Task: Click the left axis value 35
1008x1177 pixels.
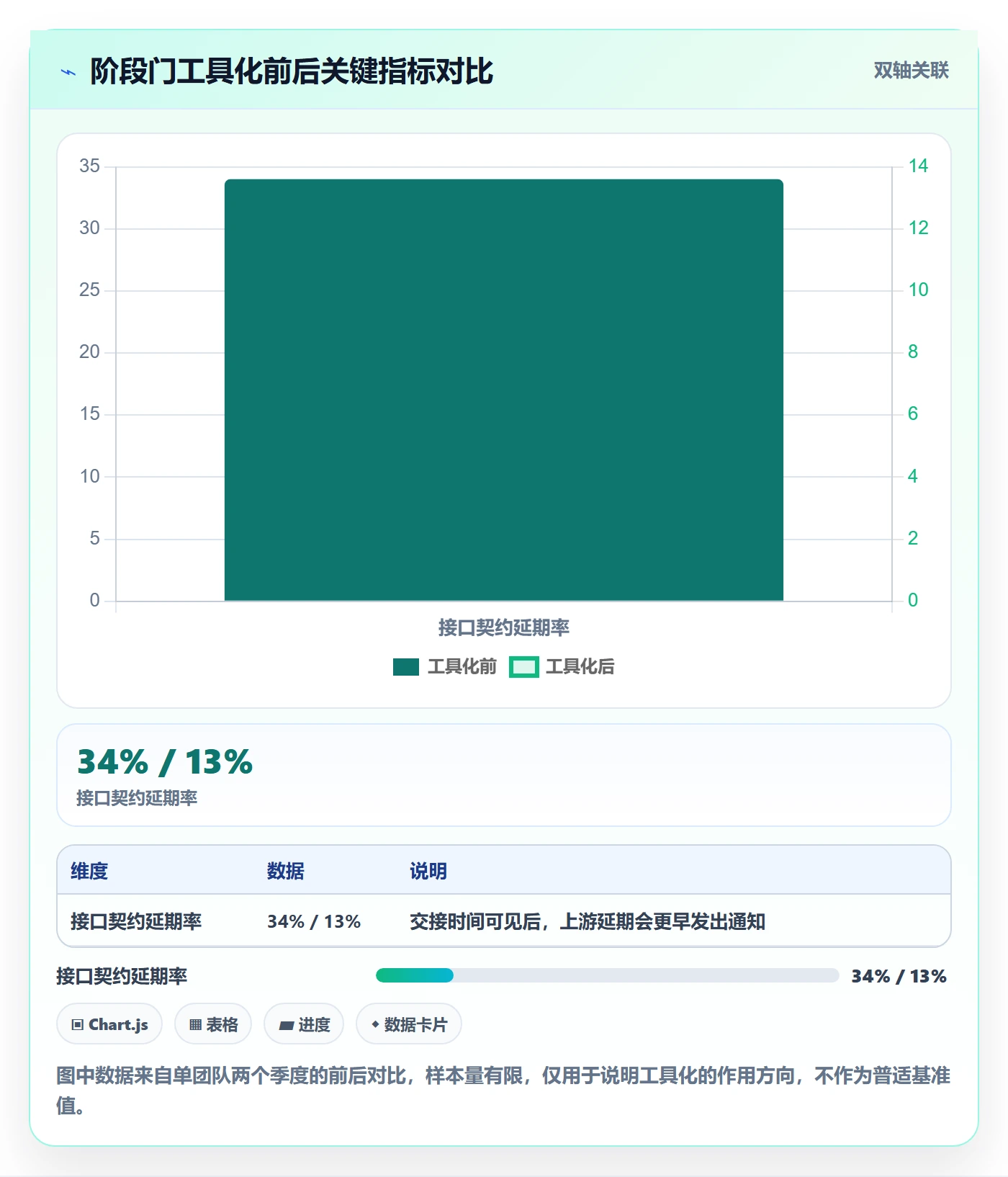Action: point(89,166)
